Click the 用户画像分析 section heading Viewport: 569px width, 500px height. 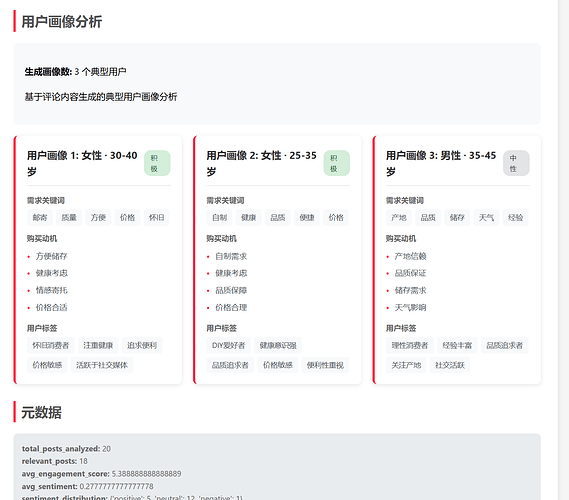tap(62, 22)
